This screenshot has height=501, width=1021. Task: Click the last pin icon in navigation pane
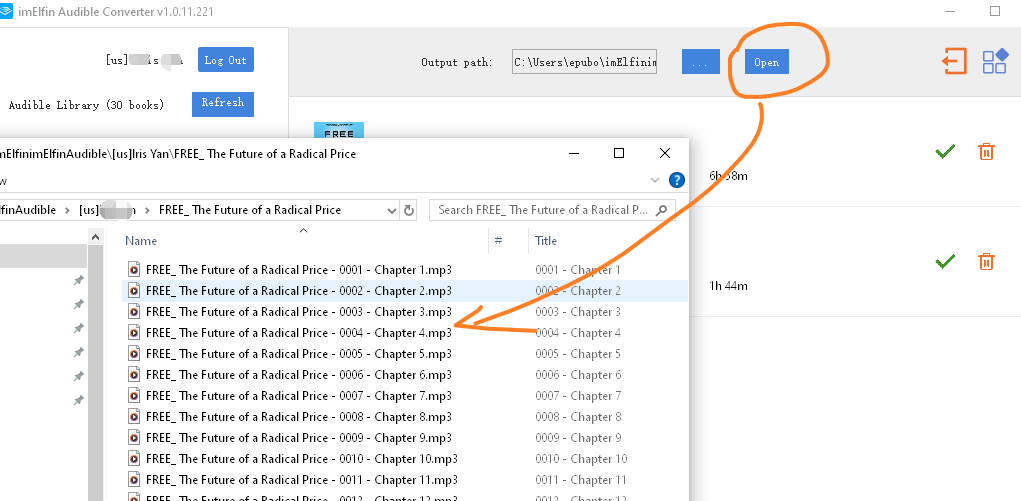(x=78, y=399)
